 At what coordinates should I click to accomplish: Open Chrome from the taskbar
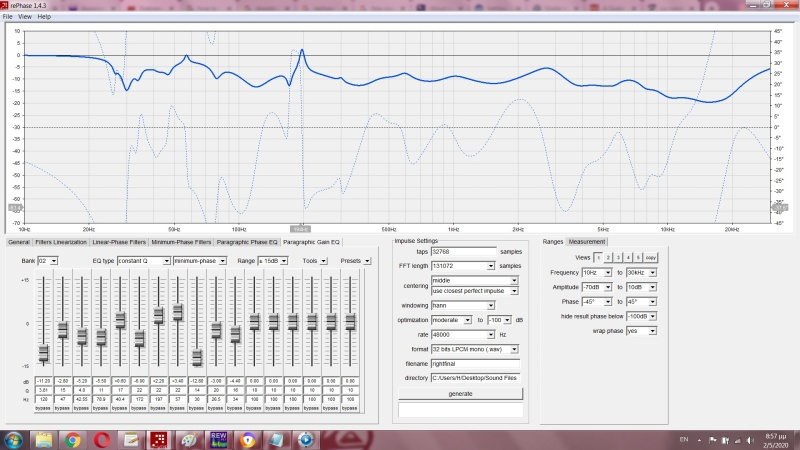tap(73, 439)
